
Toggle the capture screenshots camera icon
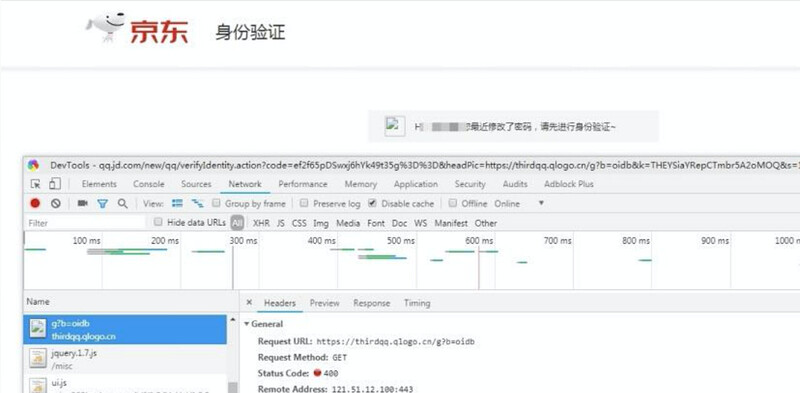tap(82, 203)
